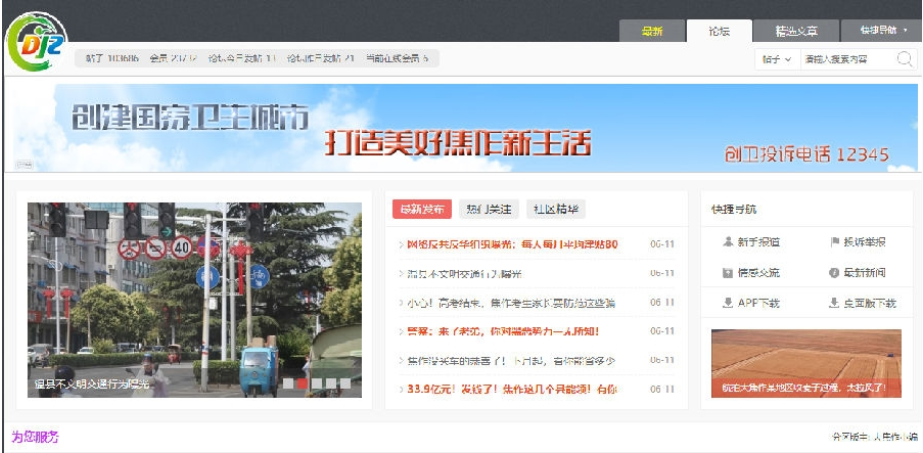Click the DJZ site logo
The height and width of the screenshot is (453, 923).
click(37, 46)
